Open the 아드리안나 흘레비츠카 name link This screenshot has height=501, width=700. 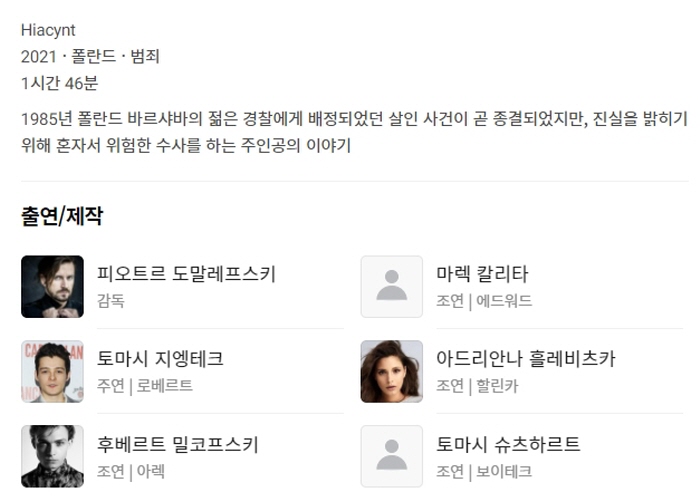[x=526, y=359]
